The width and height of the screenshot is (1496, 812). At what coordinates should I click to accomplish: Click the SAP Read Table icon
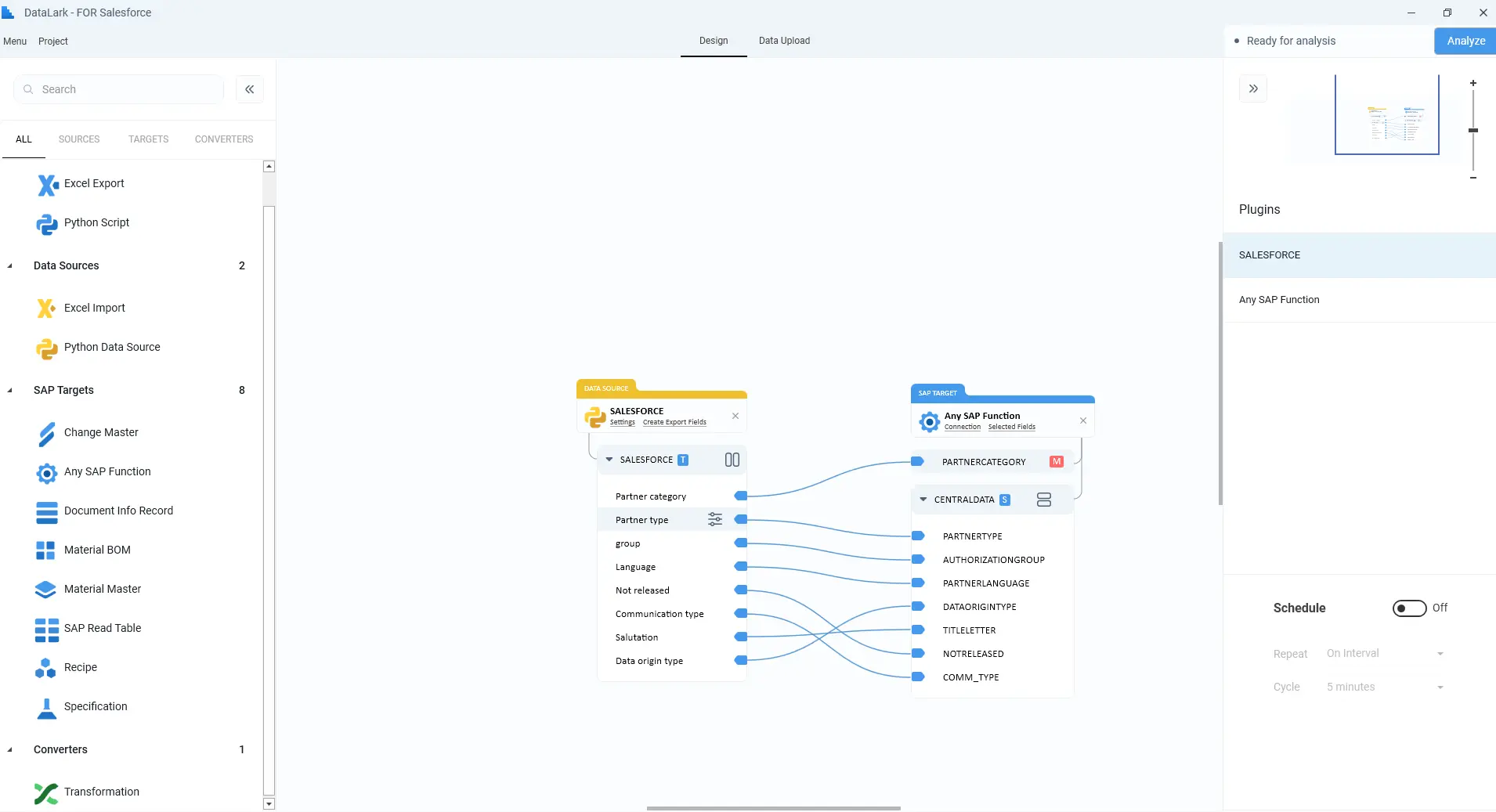click(x=47, y=629)
